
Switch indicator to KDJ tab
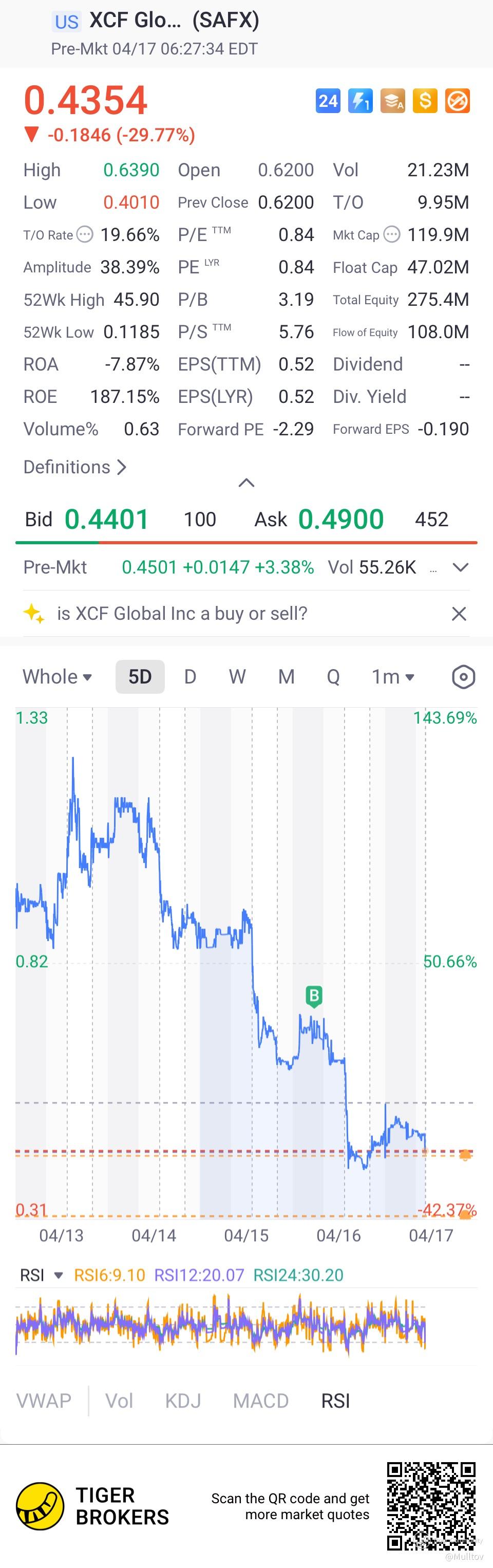coord(183,1400)
